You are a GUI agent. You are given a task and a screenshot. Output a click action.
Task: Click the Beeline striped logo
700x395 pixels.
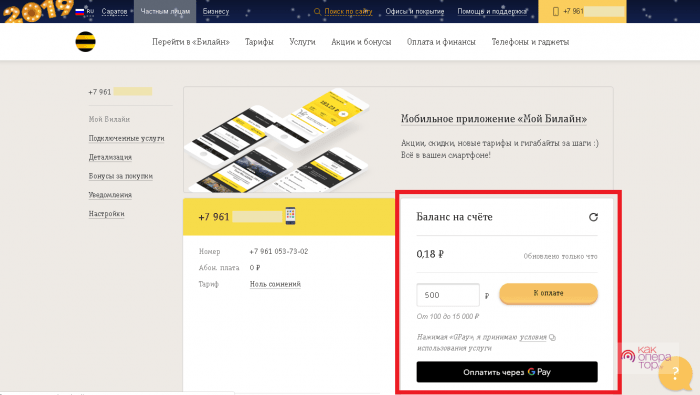click(x=85, y=42)
